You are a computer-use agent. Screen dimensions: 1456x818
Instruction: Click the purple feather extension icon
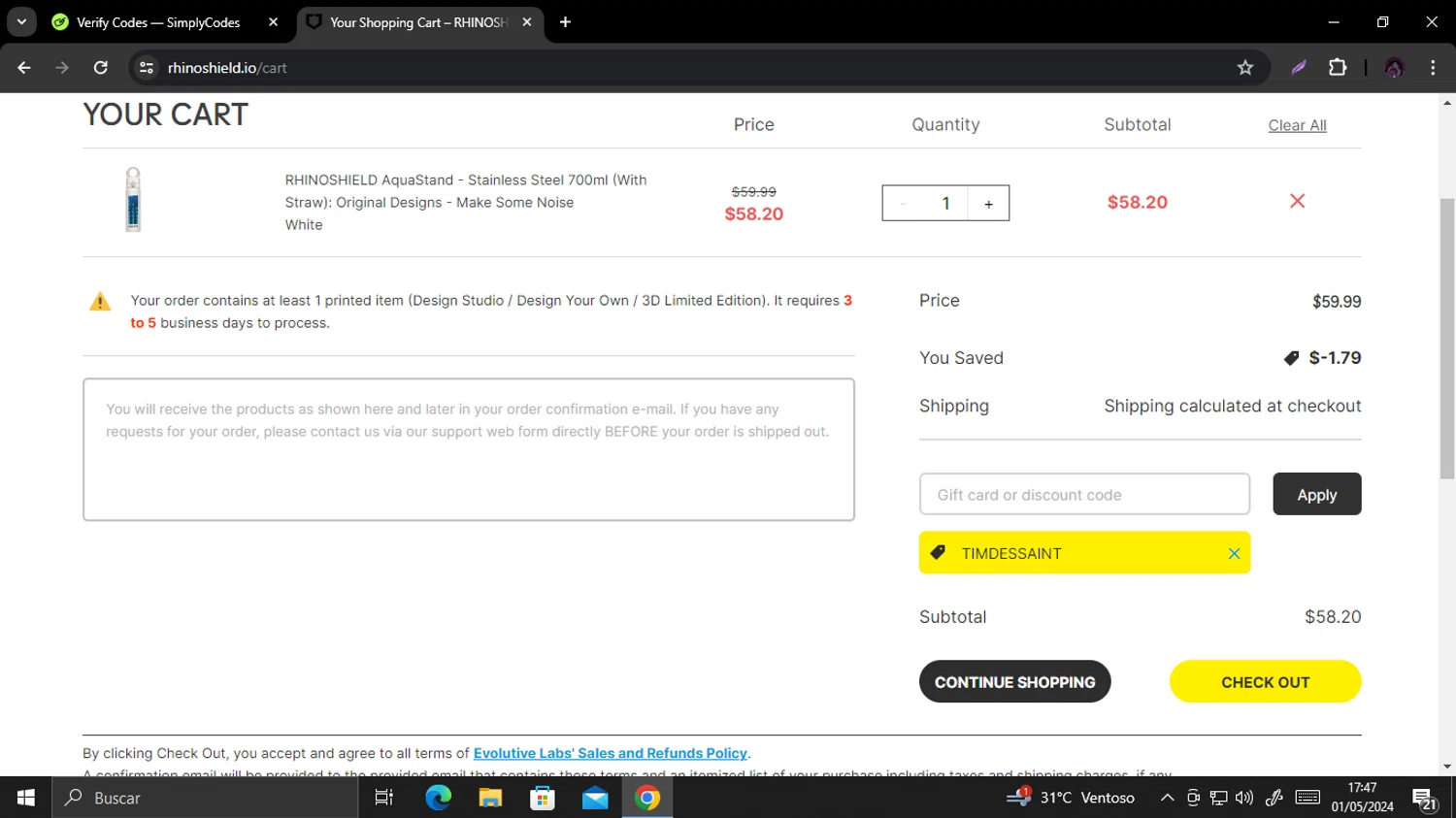(x=1299, y=68)
